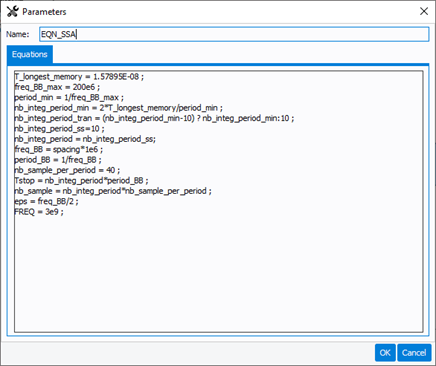
Task: Click the line 'nb_integ_period = nb_integ_period_ss;'
Action: pyautogui.click(x=85, y=139)
